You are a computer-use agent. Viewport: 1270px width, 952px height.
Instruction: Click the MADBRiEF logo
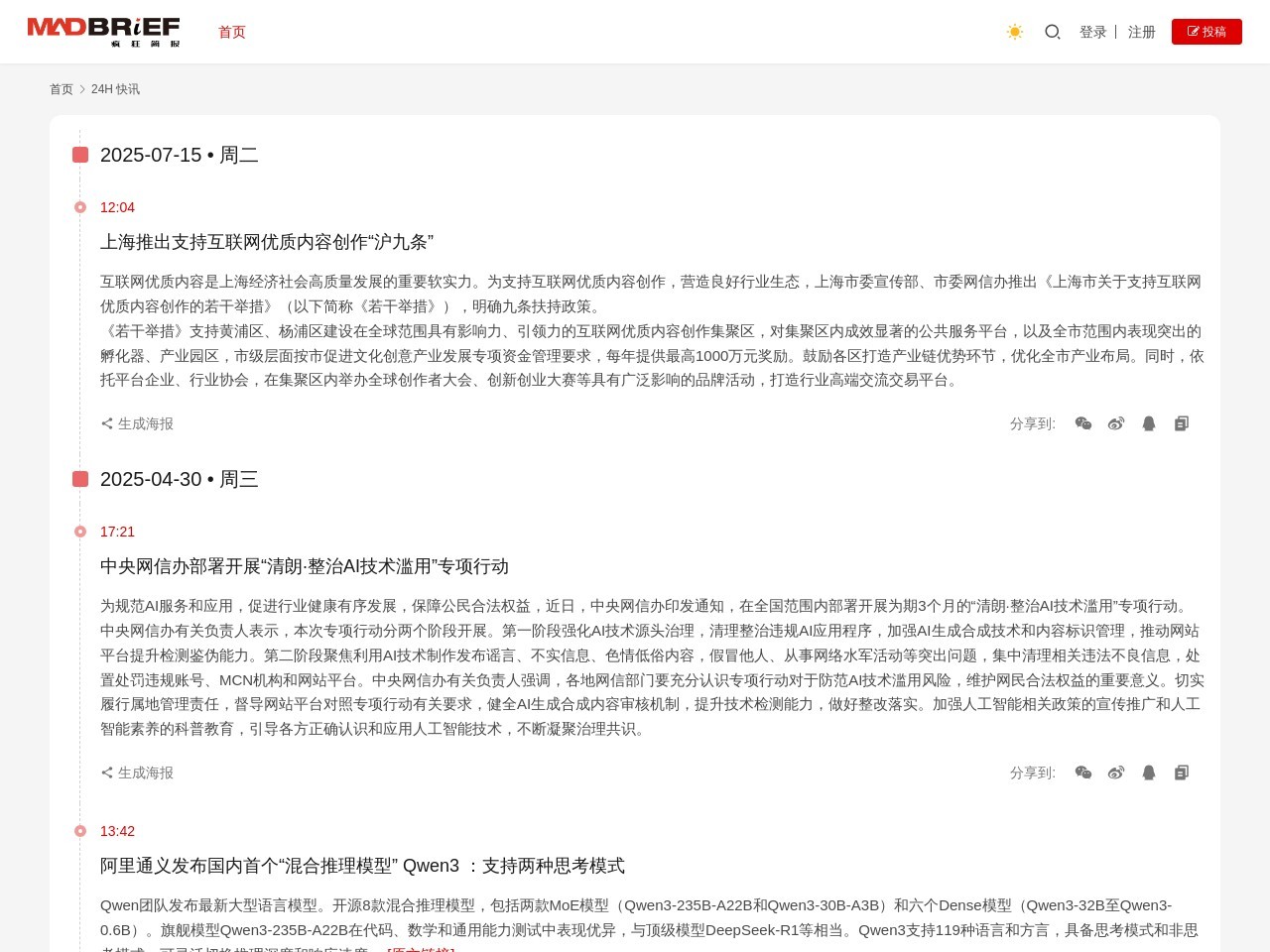[103, 32]
